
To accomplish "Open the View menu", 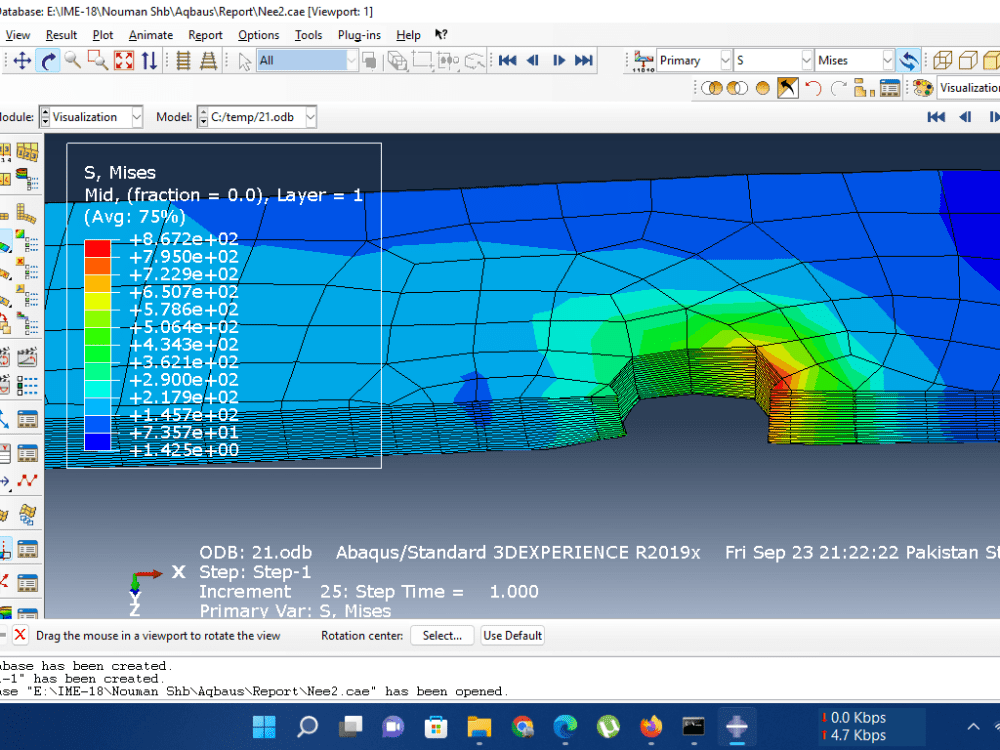I will pyautogui.click(x=18, y=35).
